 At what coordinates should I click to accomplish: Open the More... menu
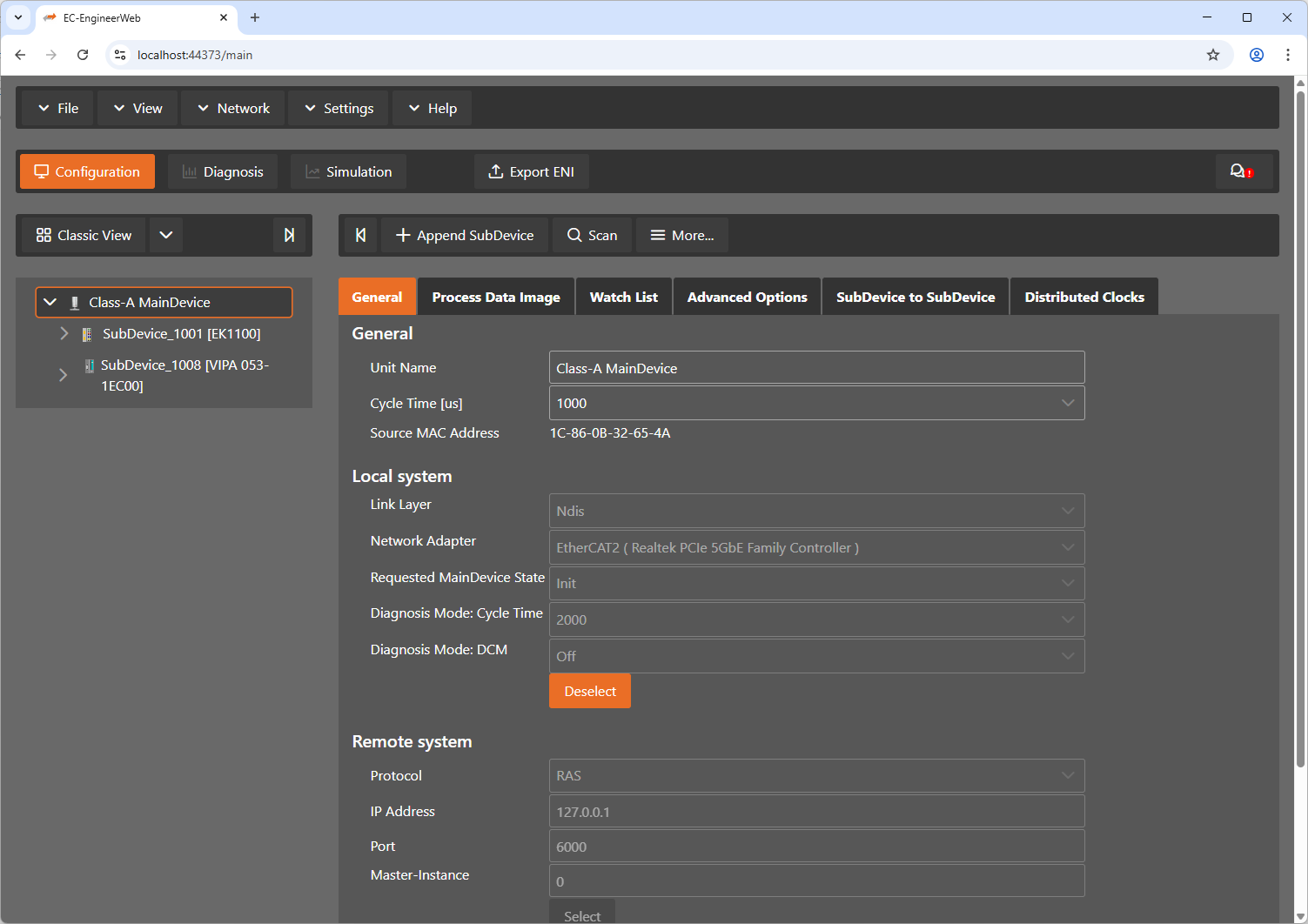click(x=682, y=235)
